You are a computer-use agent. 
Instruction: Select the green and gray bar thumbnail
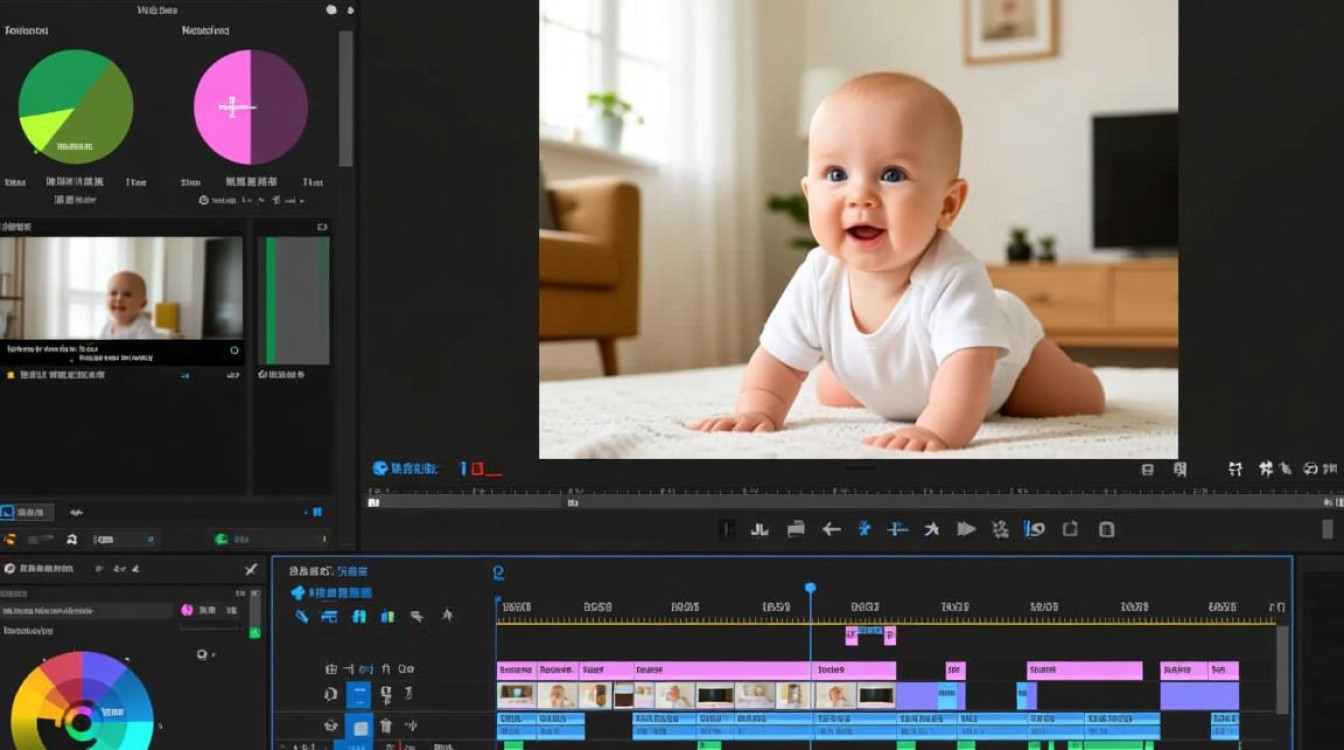point(293,300)
